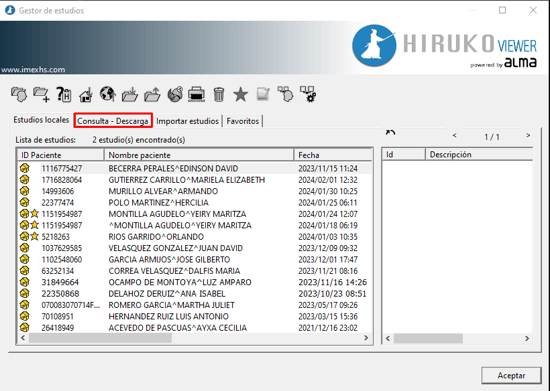Click the series panel horizontal scrollbar thumb

(x=428, y=338)
